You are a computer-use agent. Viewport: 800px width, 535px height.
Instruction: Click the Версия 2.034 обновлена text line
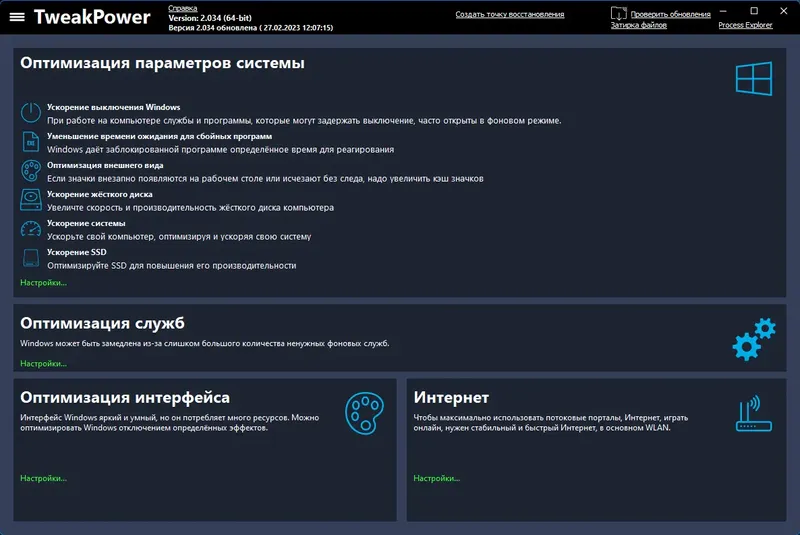[x=251, y=28]
